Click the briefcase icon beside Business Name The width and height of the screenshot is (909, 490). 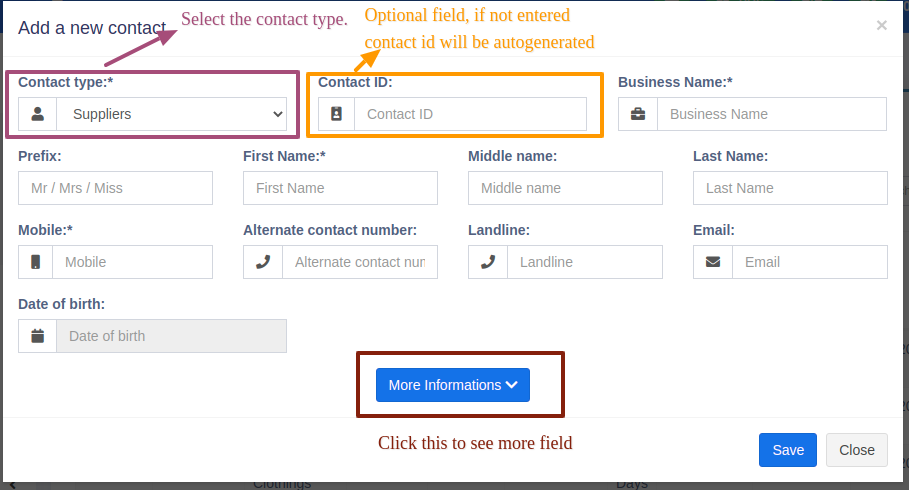point(638,114)
